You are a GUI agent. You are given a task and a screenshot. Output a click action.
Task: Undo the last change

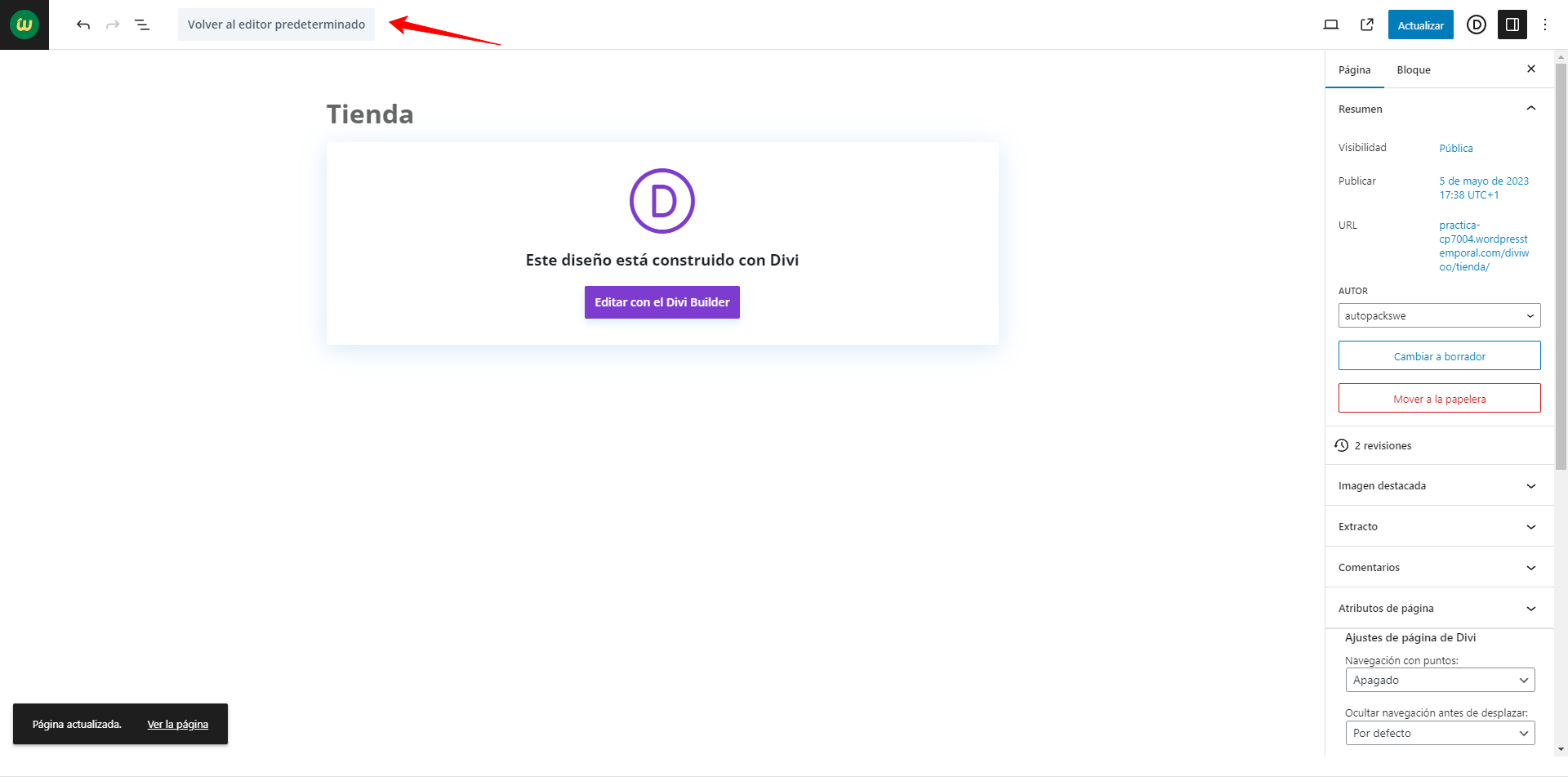click(83, 25)
